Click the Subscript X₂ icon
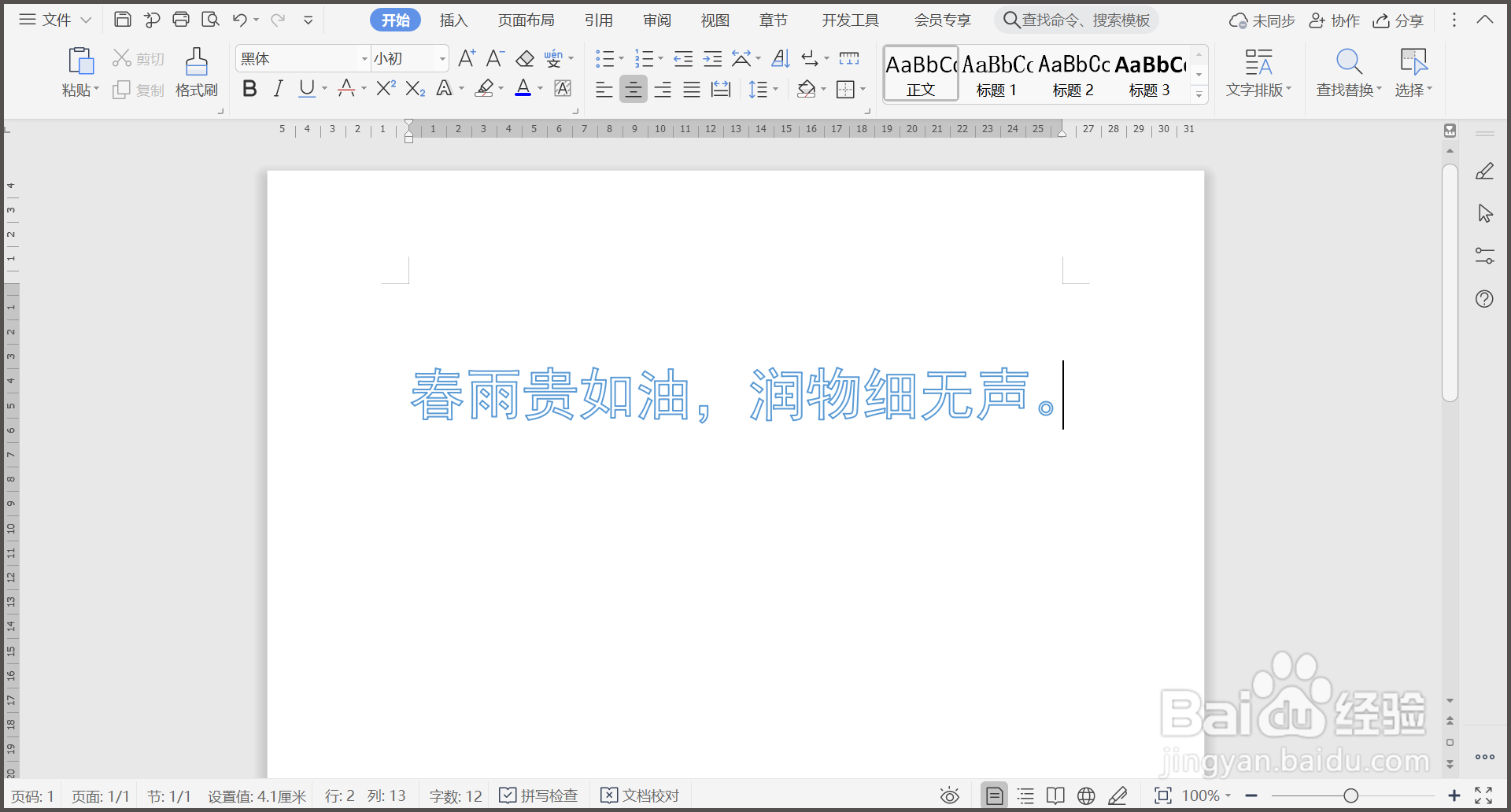 416,89
